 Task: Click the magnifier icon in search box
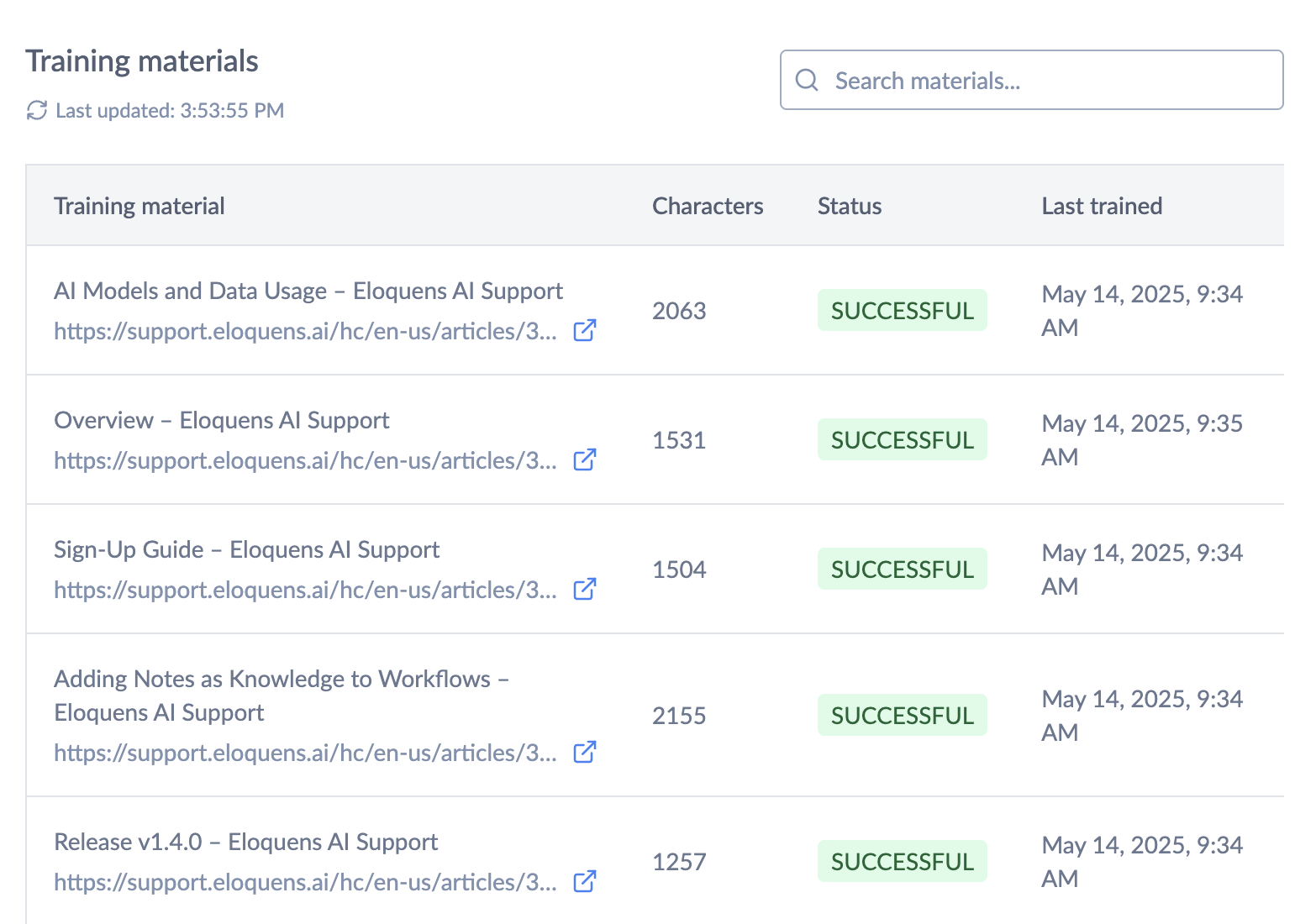[x=807, y=80]
